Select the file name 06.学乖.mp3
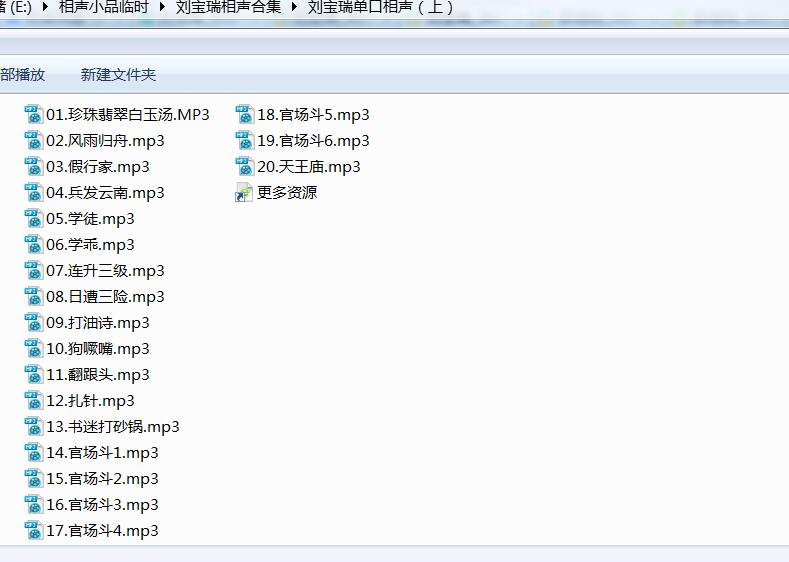 (90, 245)
